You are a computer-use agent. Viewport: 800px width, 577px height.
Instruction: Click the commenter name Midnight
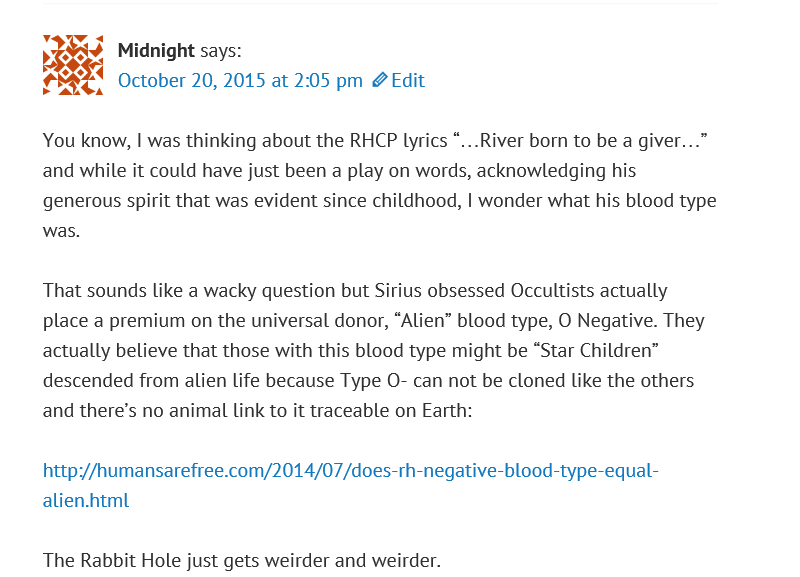156,50
